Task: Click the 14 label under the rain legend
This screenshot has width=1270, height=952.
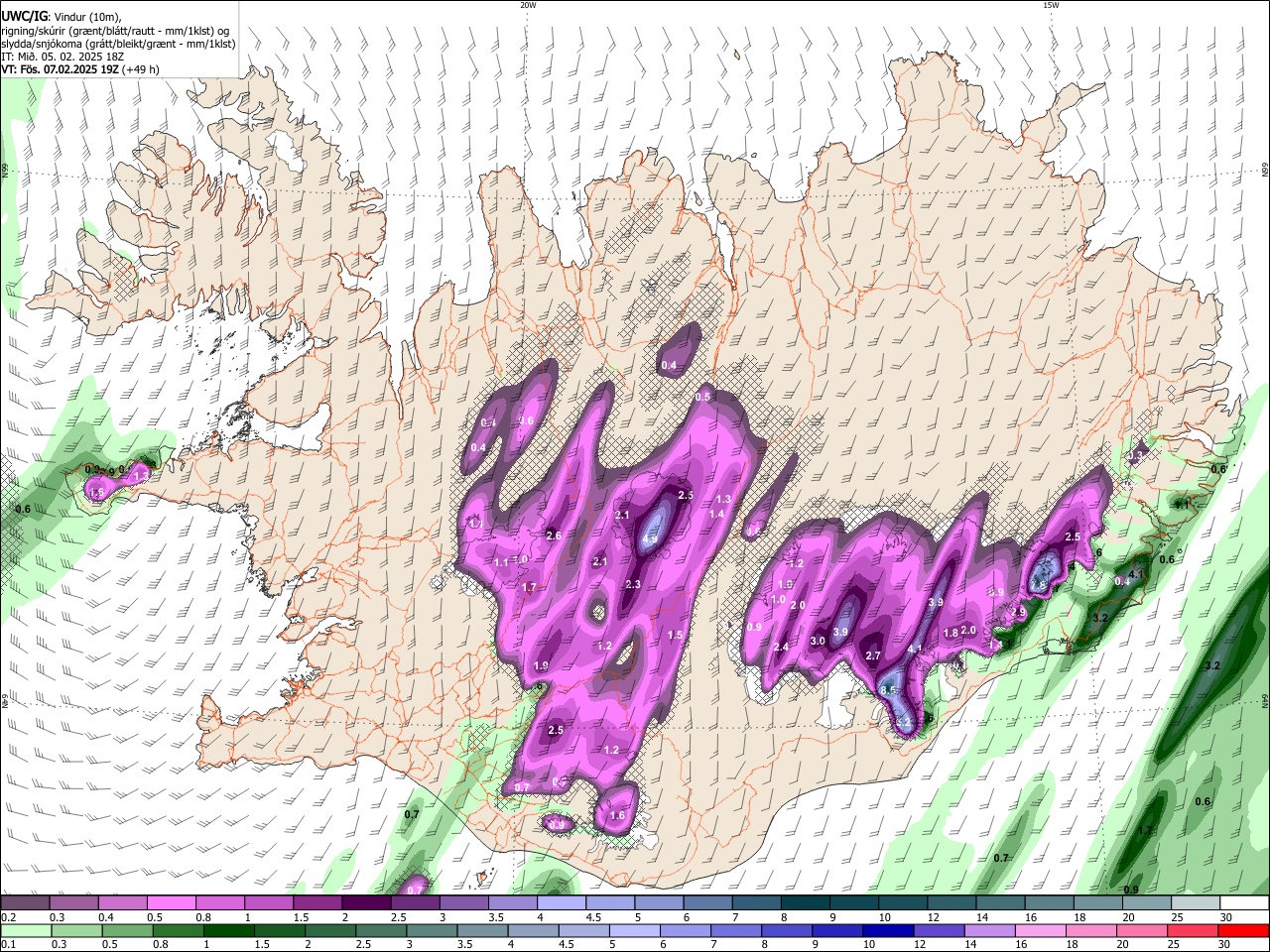Action: point(971,944)
